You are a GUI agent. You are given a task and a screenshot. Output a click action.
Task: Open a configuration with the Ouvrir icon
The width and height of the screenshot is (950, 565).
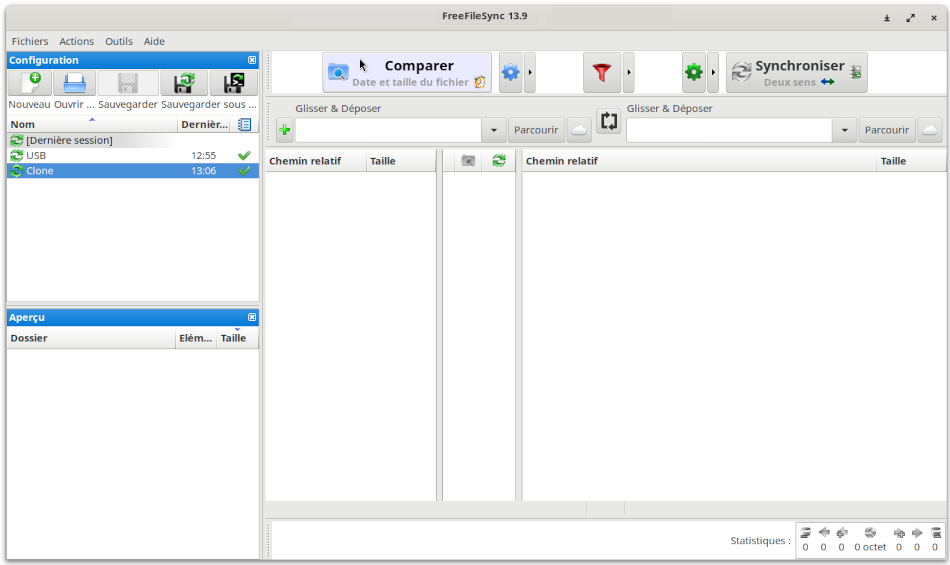point(75,83)
